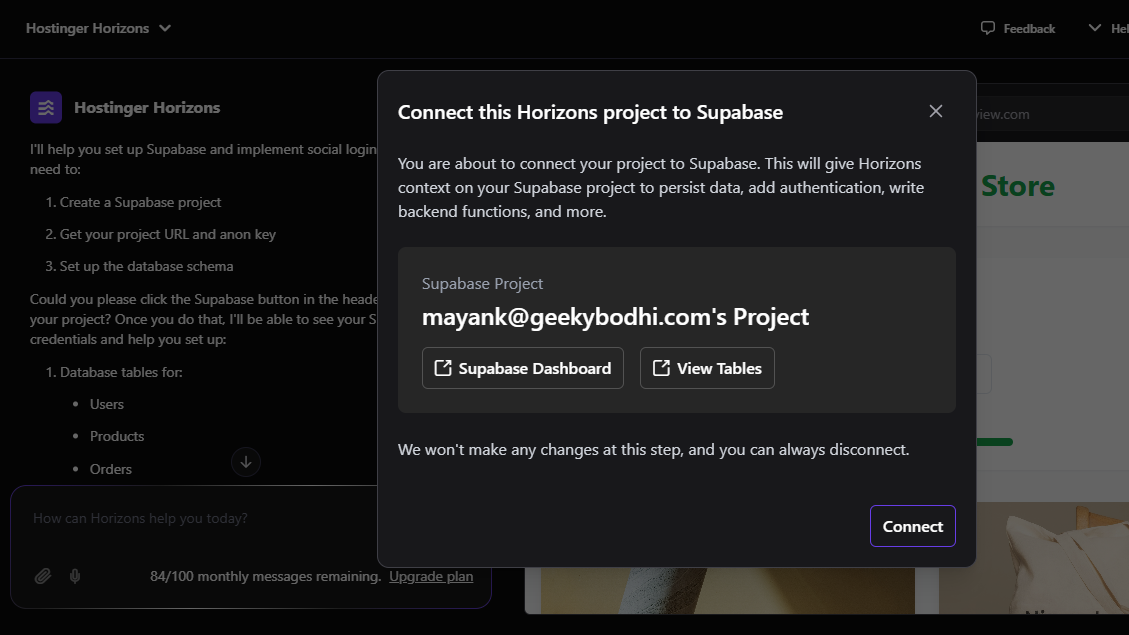Viewport: 1129px width, 635px height.
Task: Click the View Tables button
Action: [707, 368]
